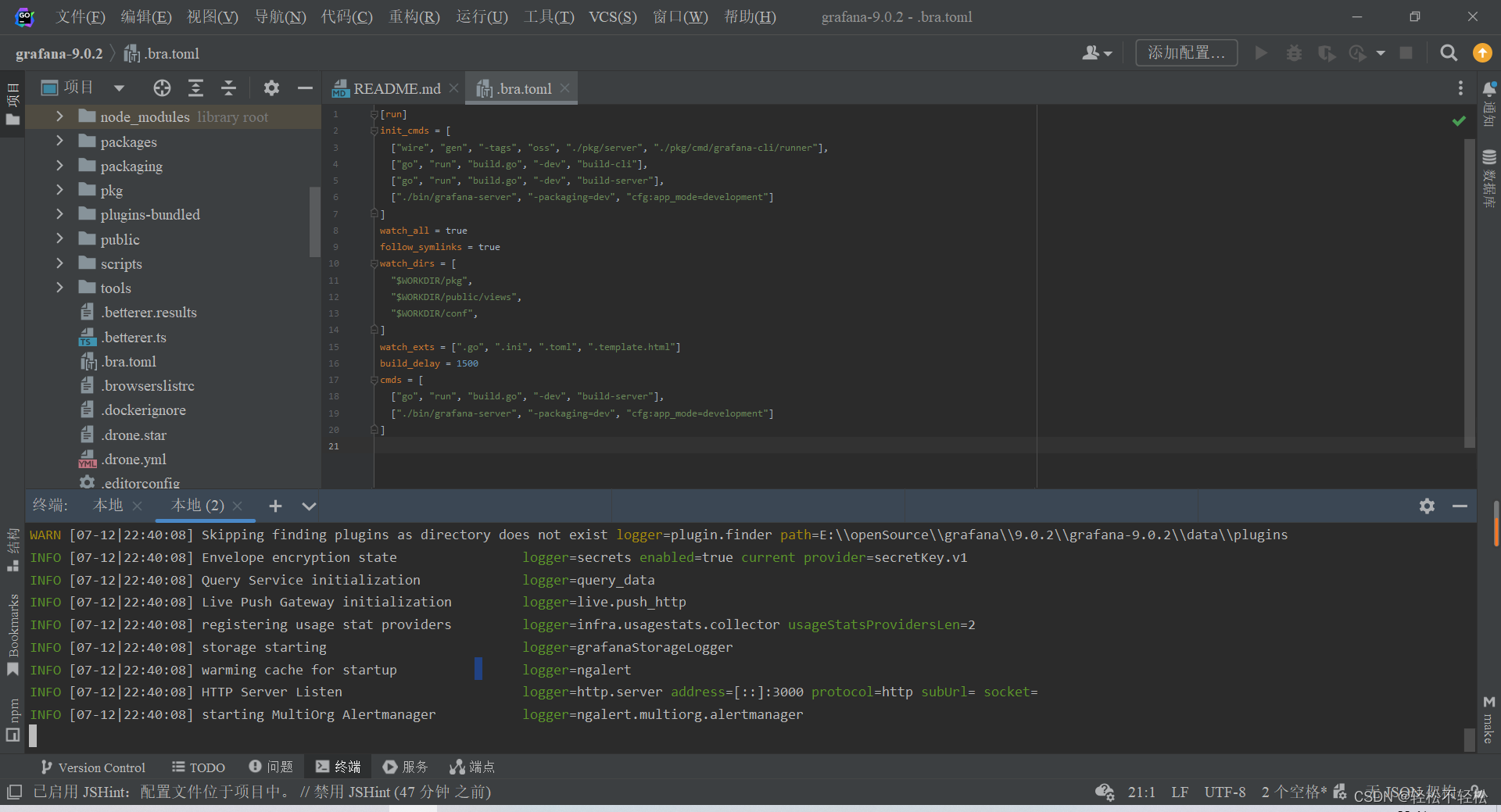Viewport: 1501px width, 812px height.
Task: Click the Stop square icon in toolbar
Action: pos(1406,53)
